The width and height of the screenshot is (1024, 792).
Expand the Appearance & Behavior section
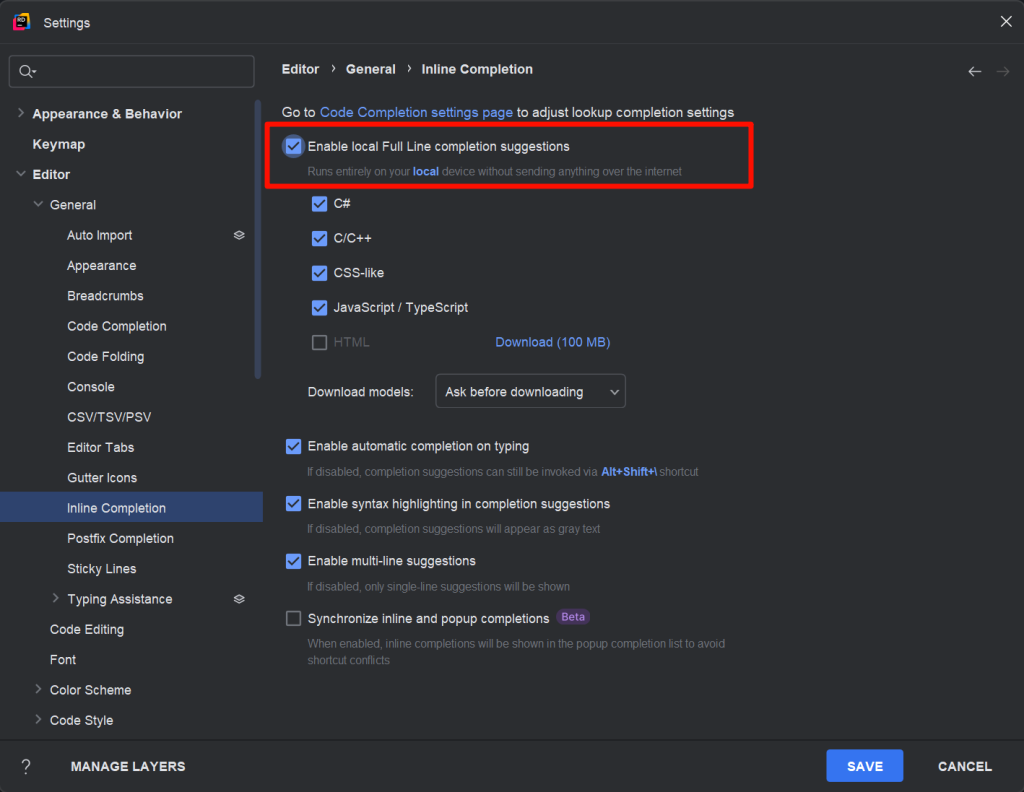(x=21, y=114)
